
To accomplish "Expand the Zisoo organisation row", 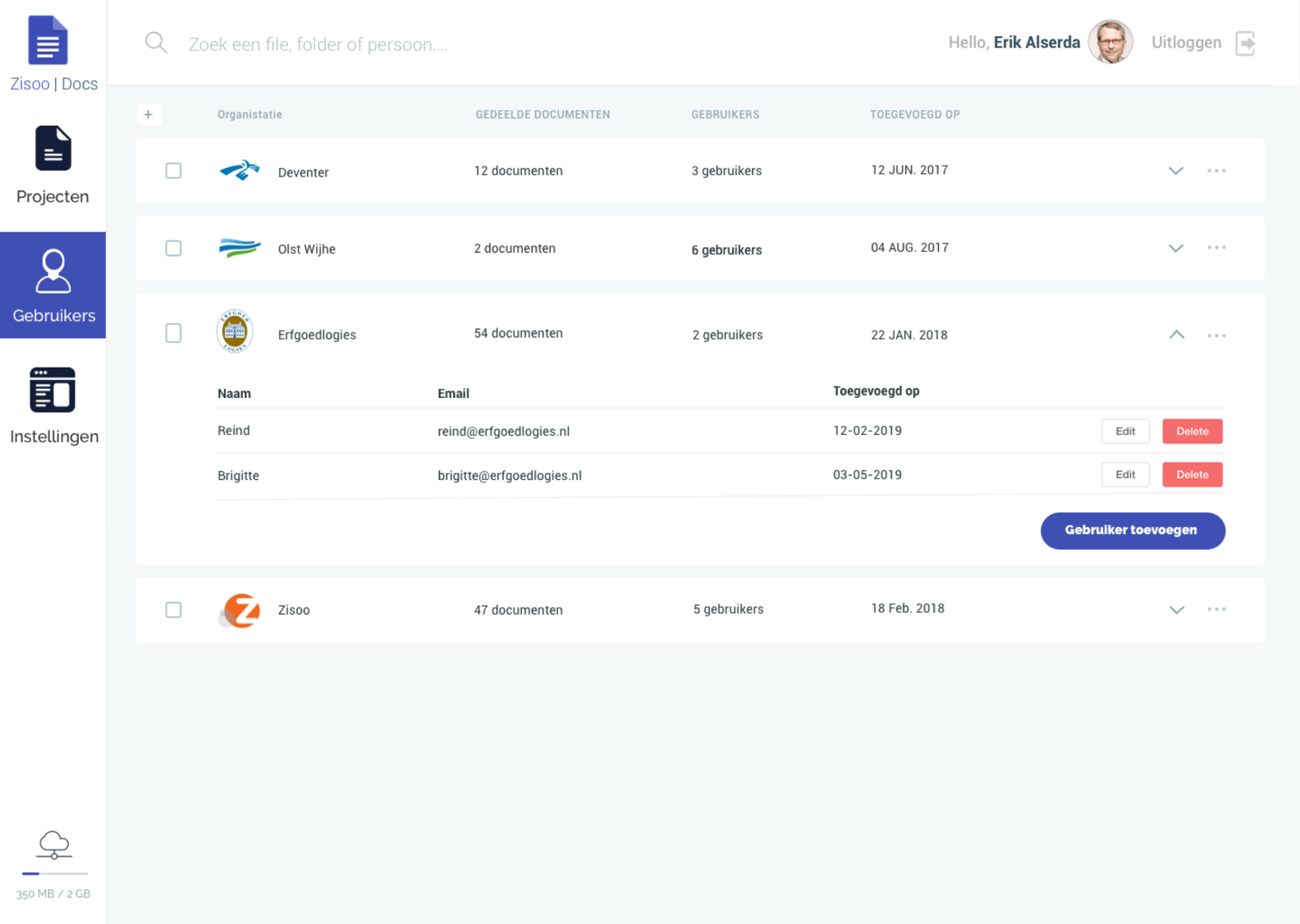I will [1176, 610].
